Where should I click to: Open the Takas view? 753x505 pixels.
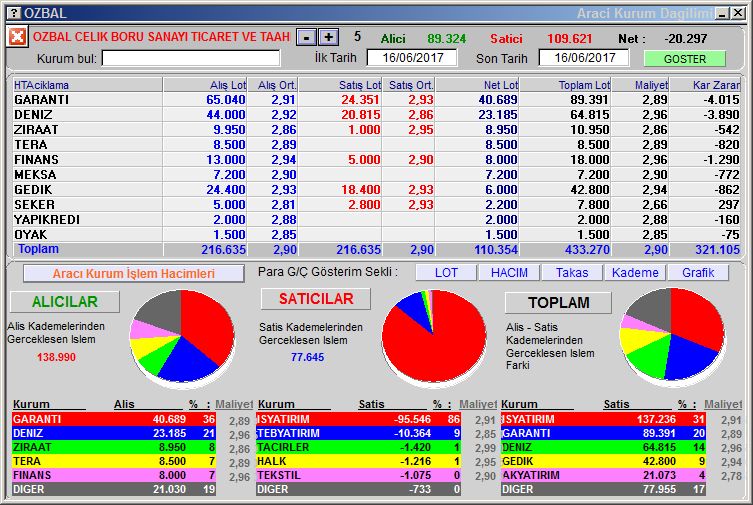(572, 273)
